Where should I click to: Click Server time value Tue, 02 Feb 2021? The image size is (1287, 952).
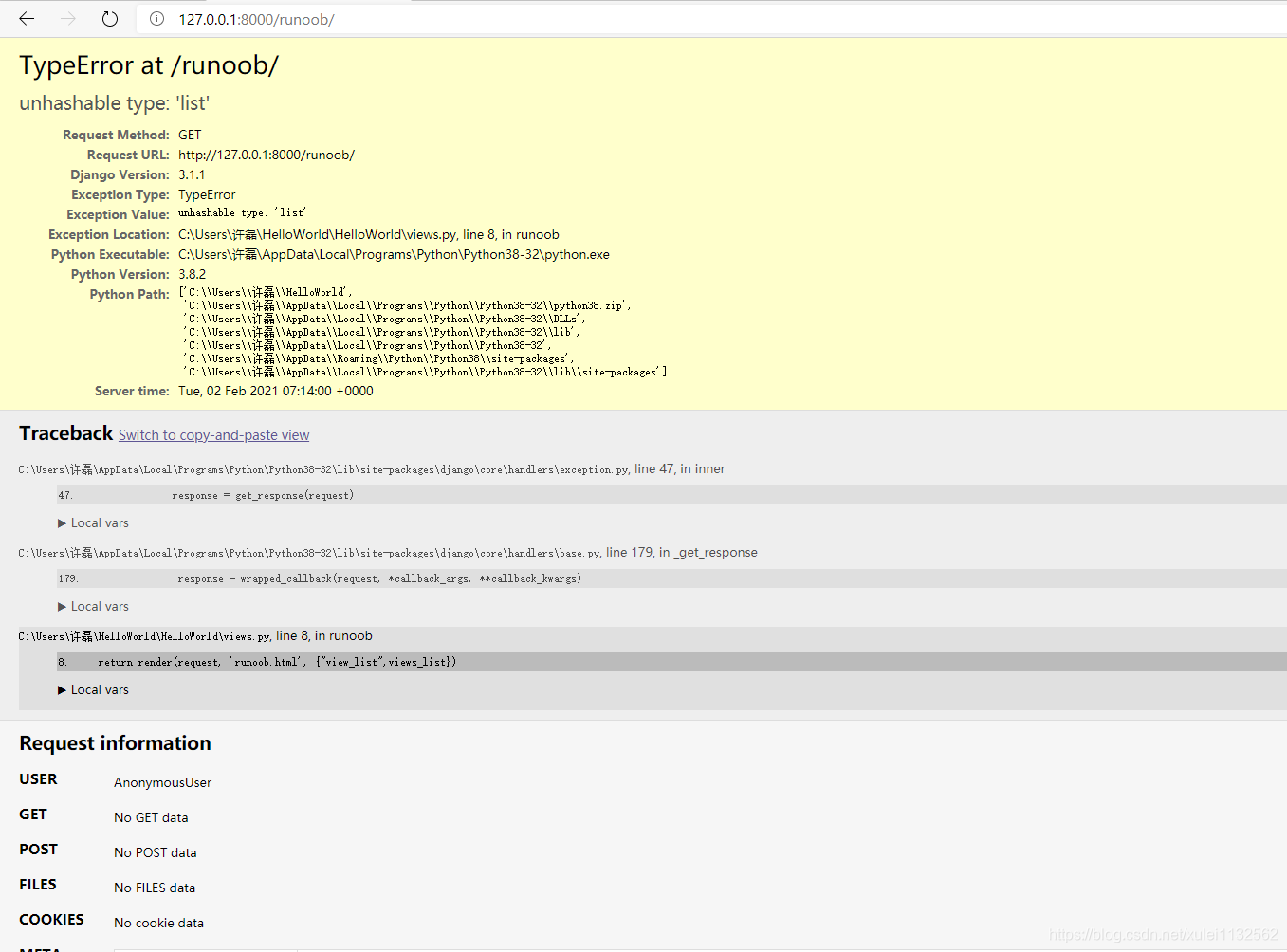pyautogui.click(x=276, y=391)
